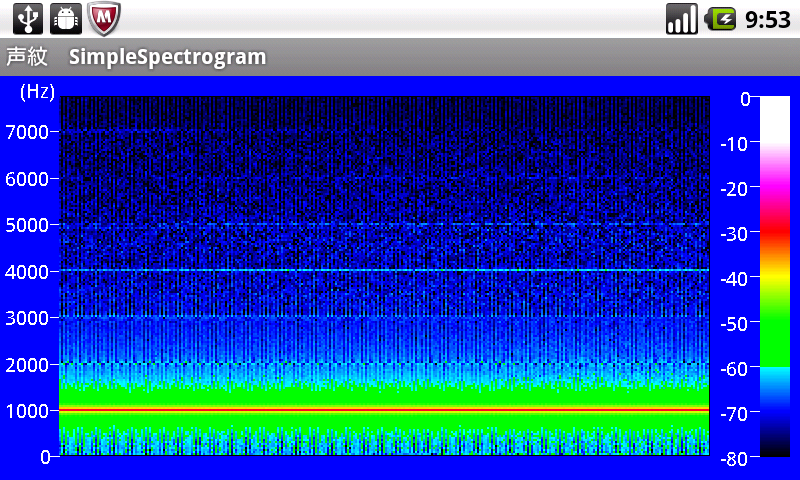Screen dimensions: 800x480
Task: Tap the black bottom segment of the color bar
Action: coord(775,448)
